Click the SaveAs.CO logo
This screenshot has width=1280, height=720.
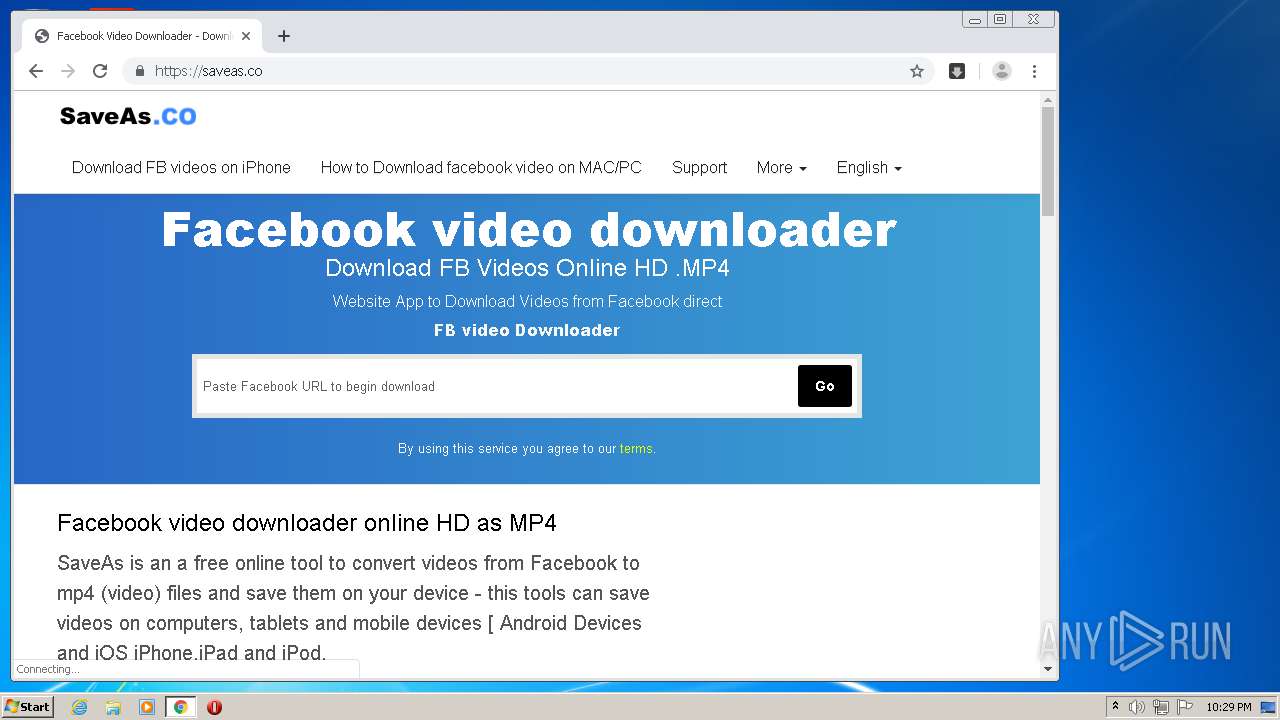tap(128, 116)
